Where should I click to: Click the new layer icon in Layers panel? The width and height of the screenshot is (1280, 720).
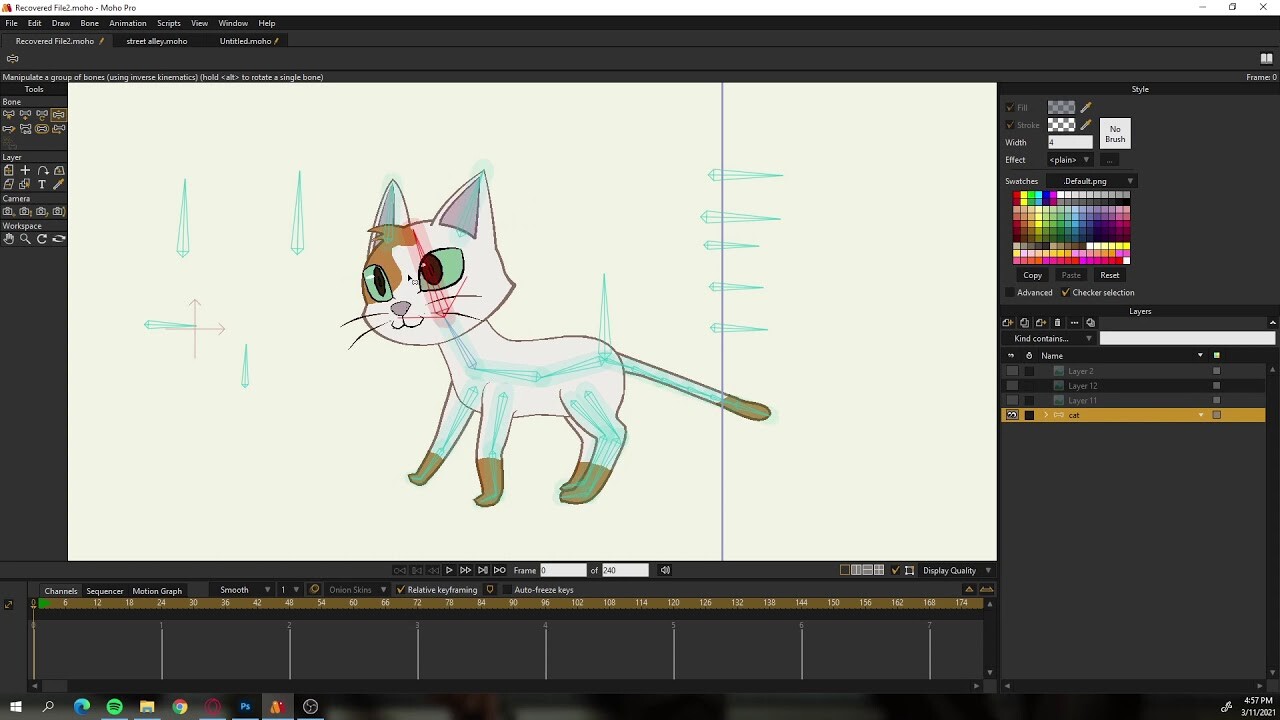pyautogui.click(x=1007, y=323)
